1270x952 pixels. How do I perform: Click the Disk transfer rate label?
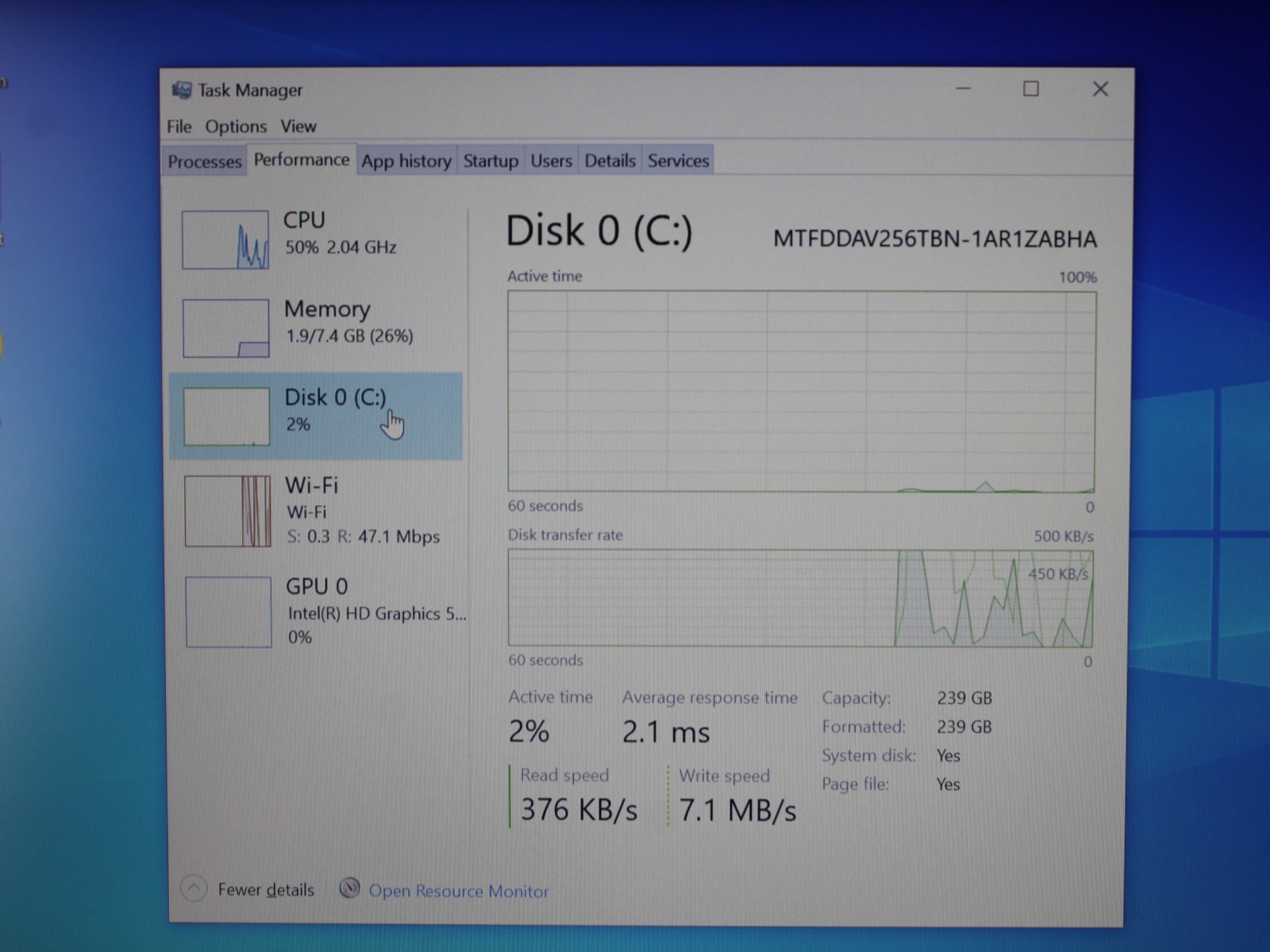[x=565, y=535]
